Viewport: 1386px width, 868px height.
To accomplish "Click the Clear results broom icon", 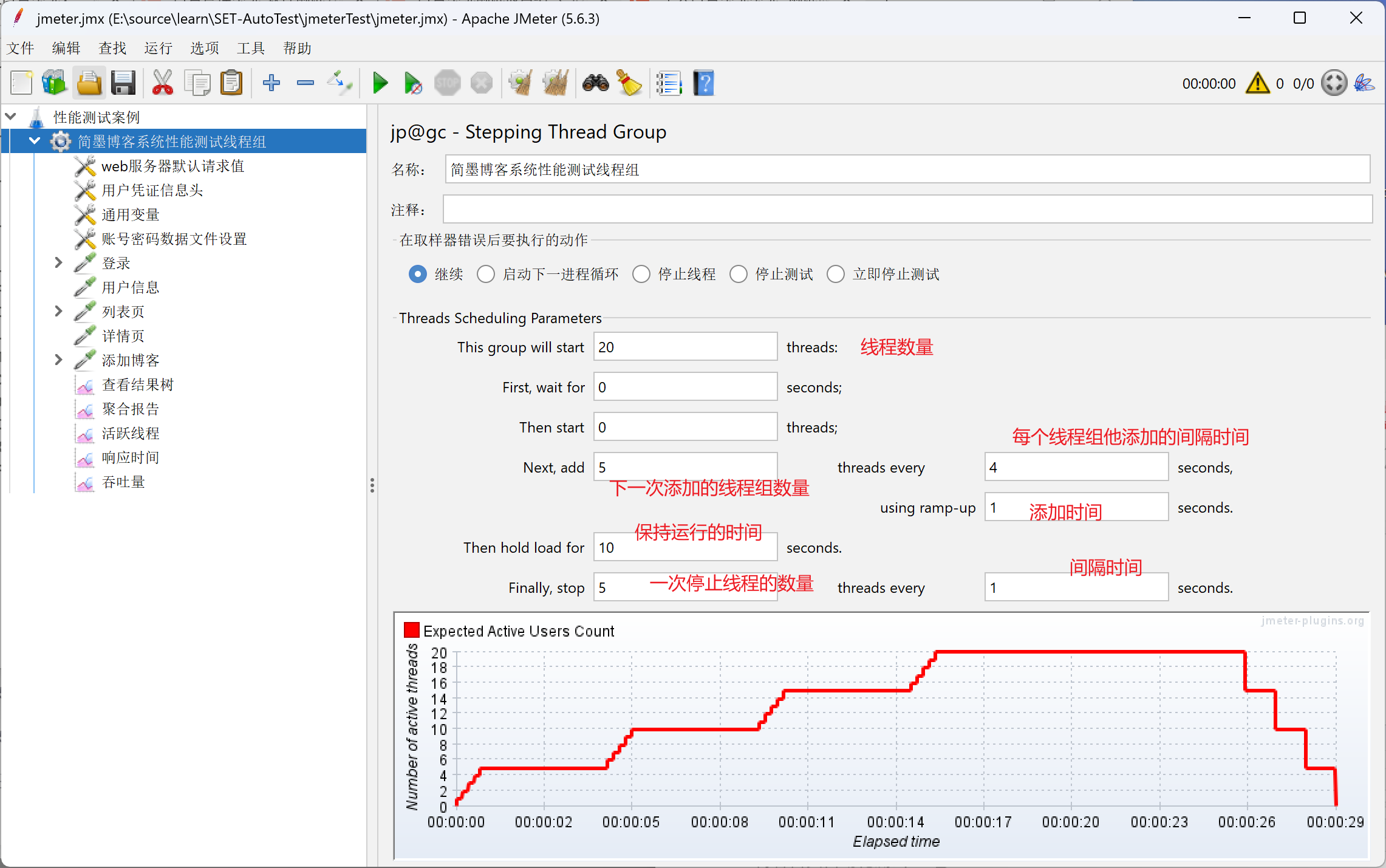I will click(x=521, y=83).
